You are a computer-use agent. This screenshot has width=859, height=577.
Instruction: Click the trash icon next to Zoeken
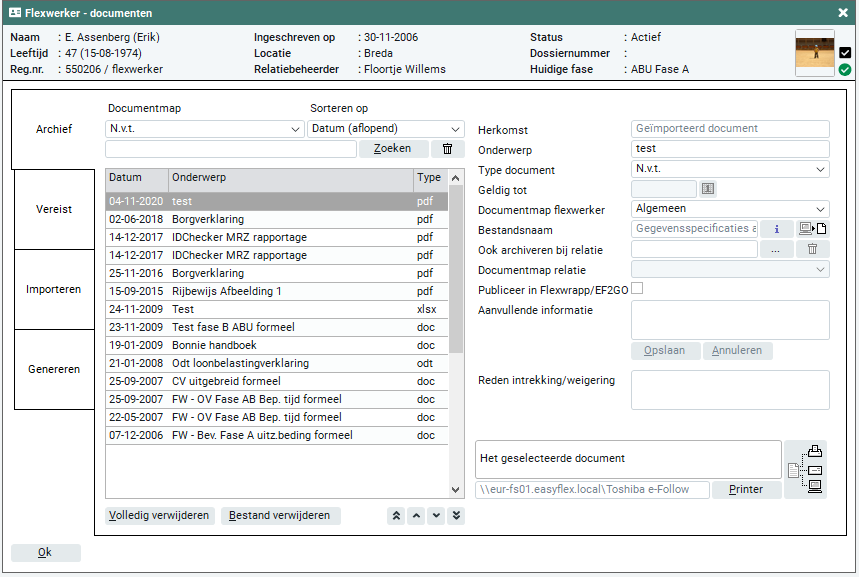tap(447, 149)
